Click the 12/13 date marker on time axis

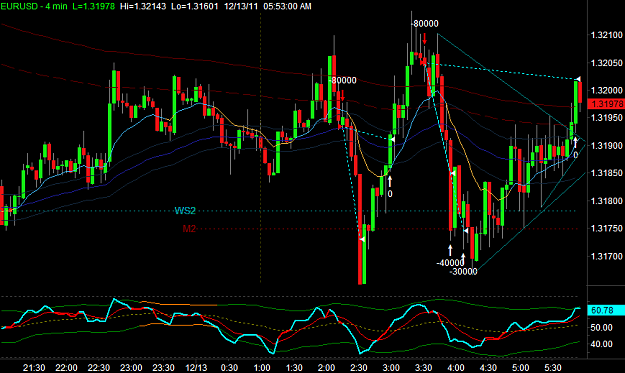196,368
